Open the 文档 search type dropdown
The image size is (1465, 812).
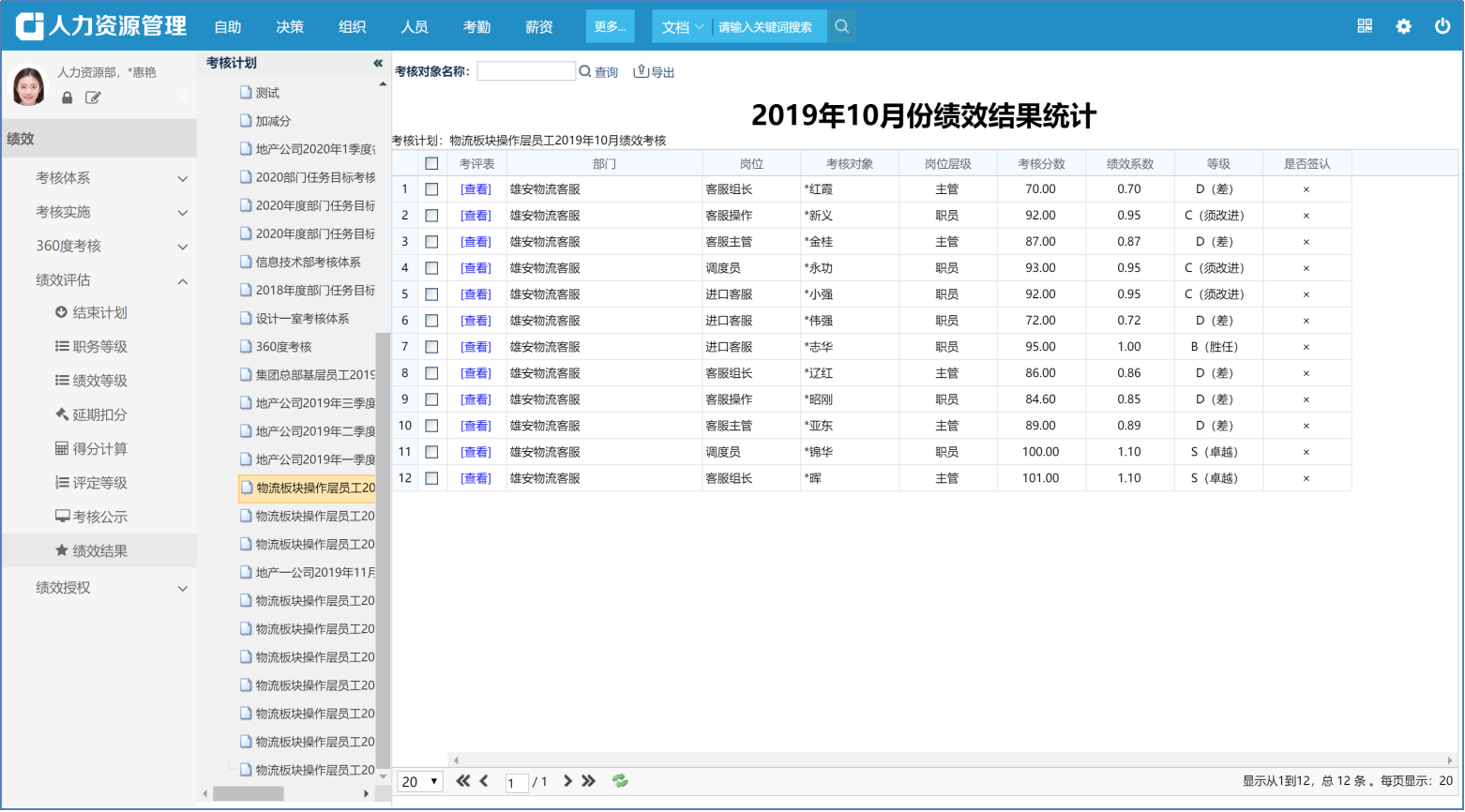(x=682, y=27)
